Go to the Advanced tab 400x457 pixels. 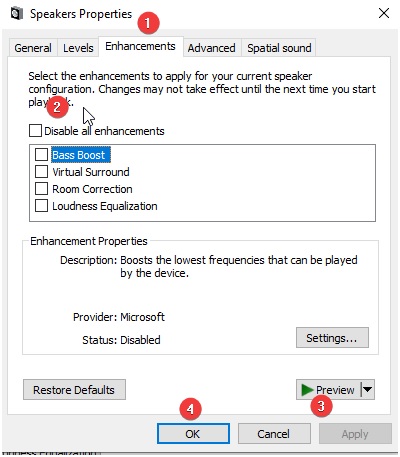(212, 48)
